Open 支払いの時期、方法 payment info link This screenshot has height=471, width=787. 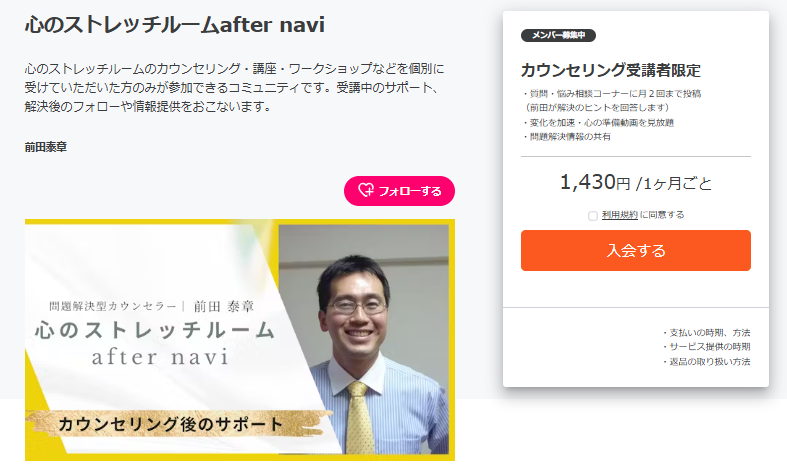pos(707,332)
